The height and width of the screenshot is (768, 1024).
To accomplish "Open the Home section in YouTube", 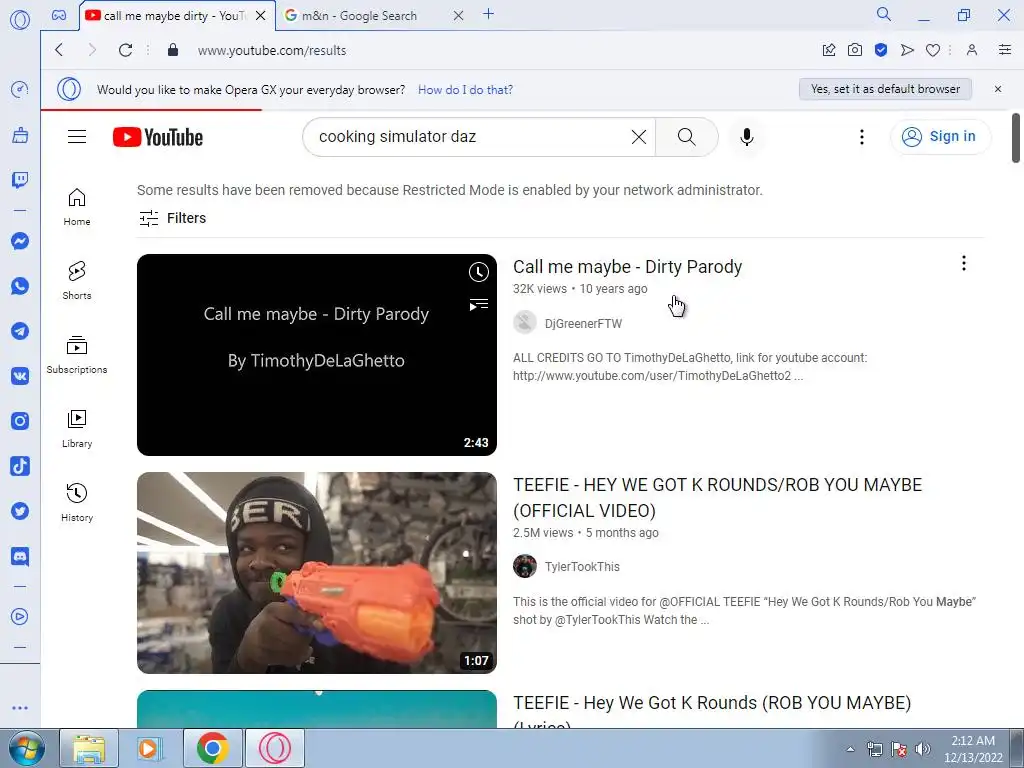I will [x=77, y=207].
